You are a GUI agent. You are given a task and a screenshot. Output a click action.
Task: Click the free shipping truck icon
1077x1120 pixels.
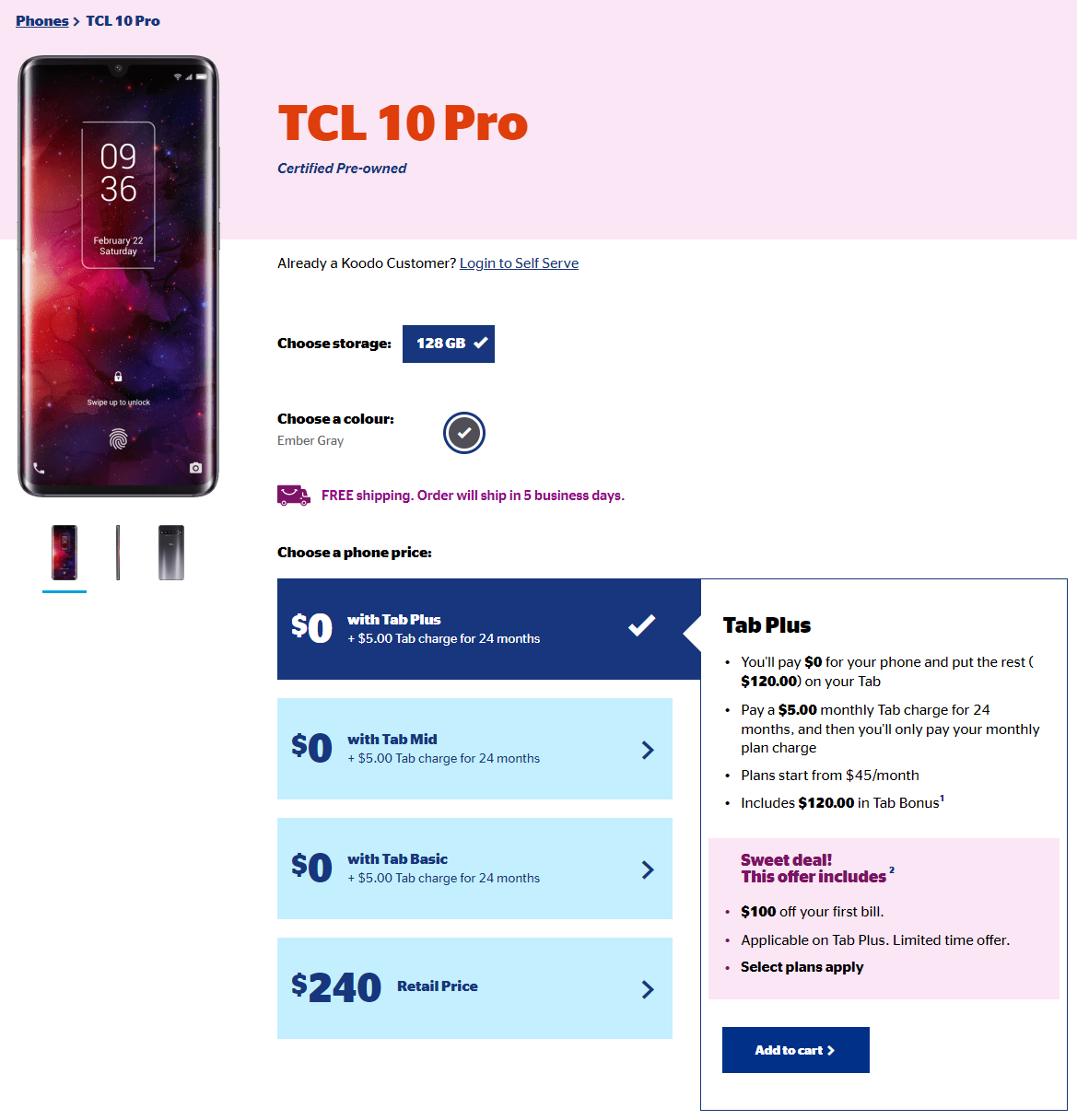[x=294, y=496]
